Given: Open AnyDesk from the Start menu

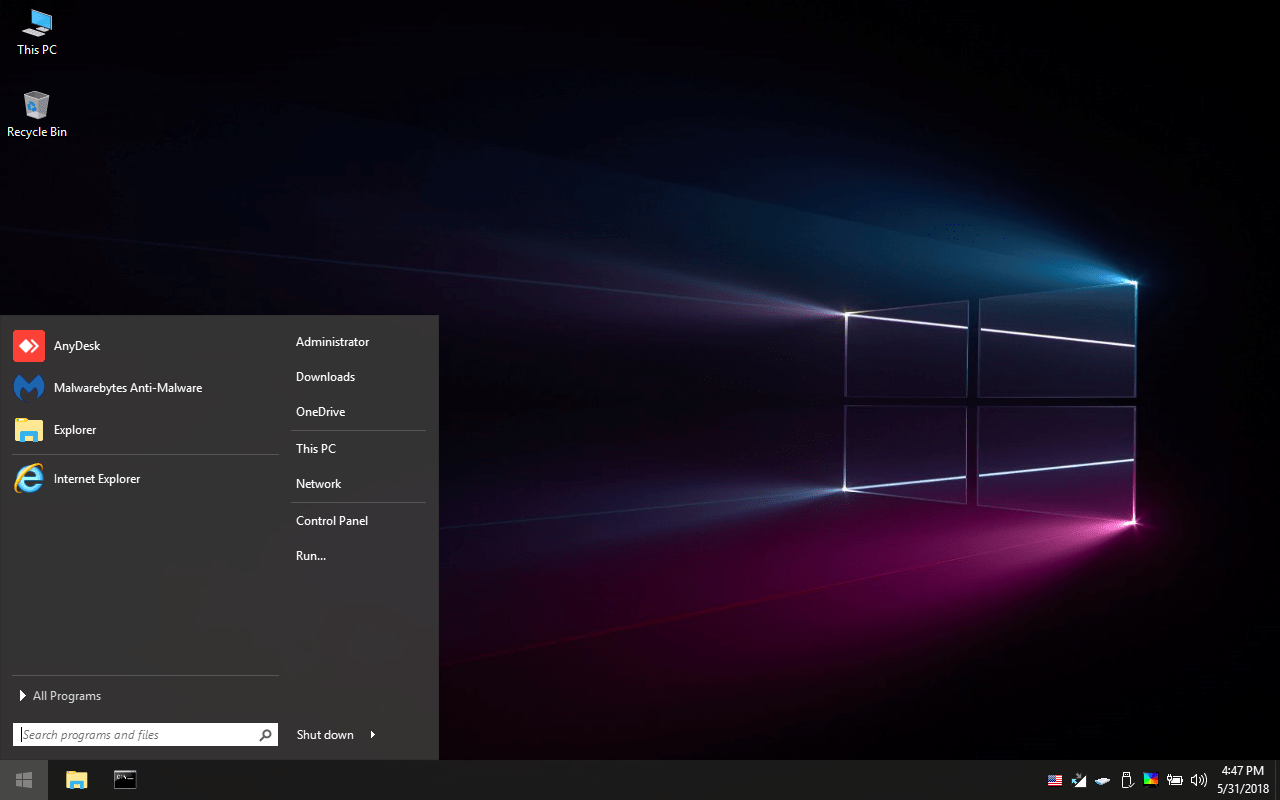Looking at the screenshot, I should pyautogui.click(x=76, y=346).
